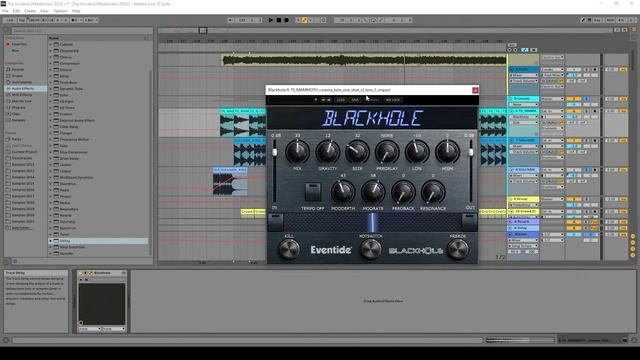Click the MODRATE knob in Blackhole
Screen dimensions: 640x360
coord(373,192)
